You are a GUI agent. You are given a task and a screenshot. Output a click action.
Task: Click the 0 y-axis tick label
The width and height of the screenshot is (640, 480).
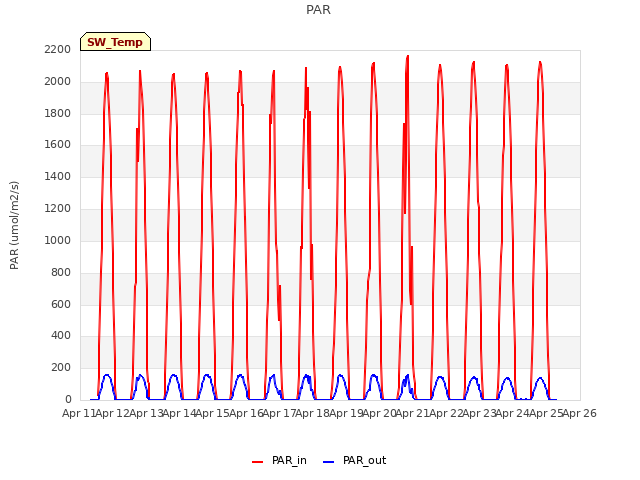(68, 399)
